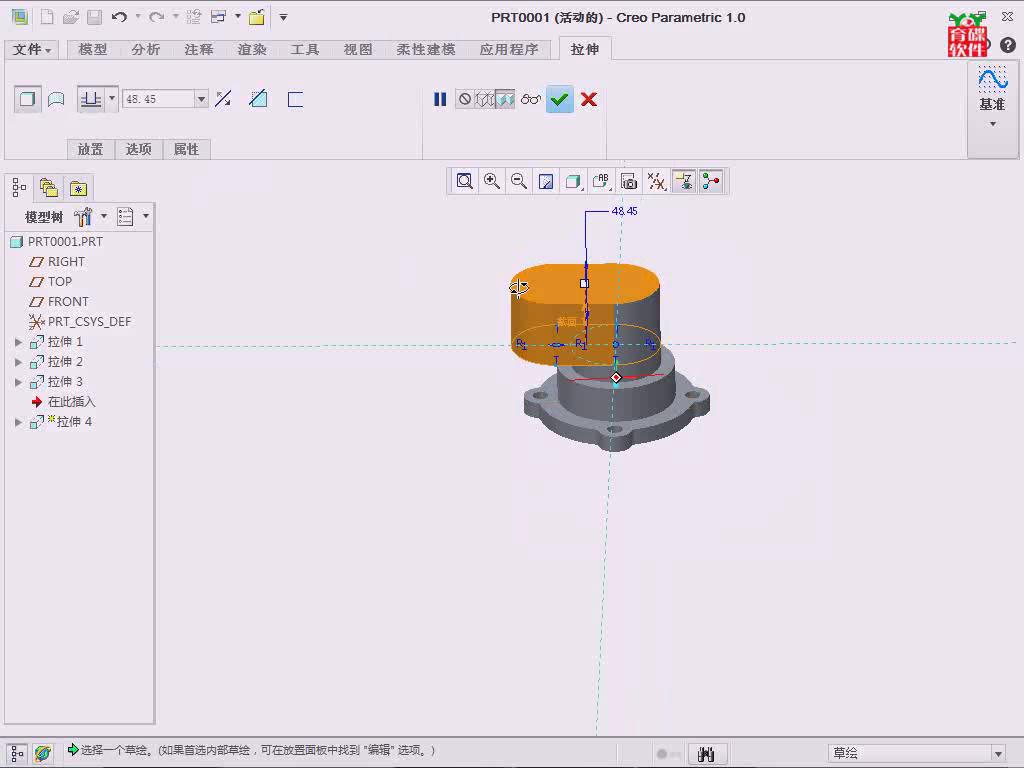
Task: Open the 放置 panel
Action: tap(90, 149)
